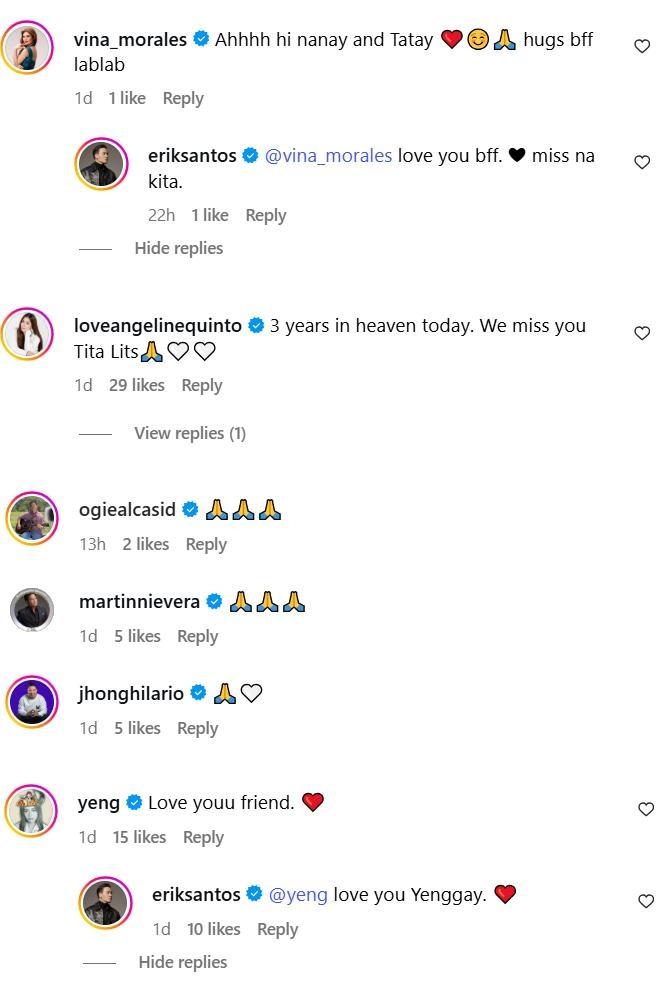View martinnievera's profile photo
This screenshot has height=1003, width=660.
[x=32, y=610]
